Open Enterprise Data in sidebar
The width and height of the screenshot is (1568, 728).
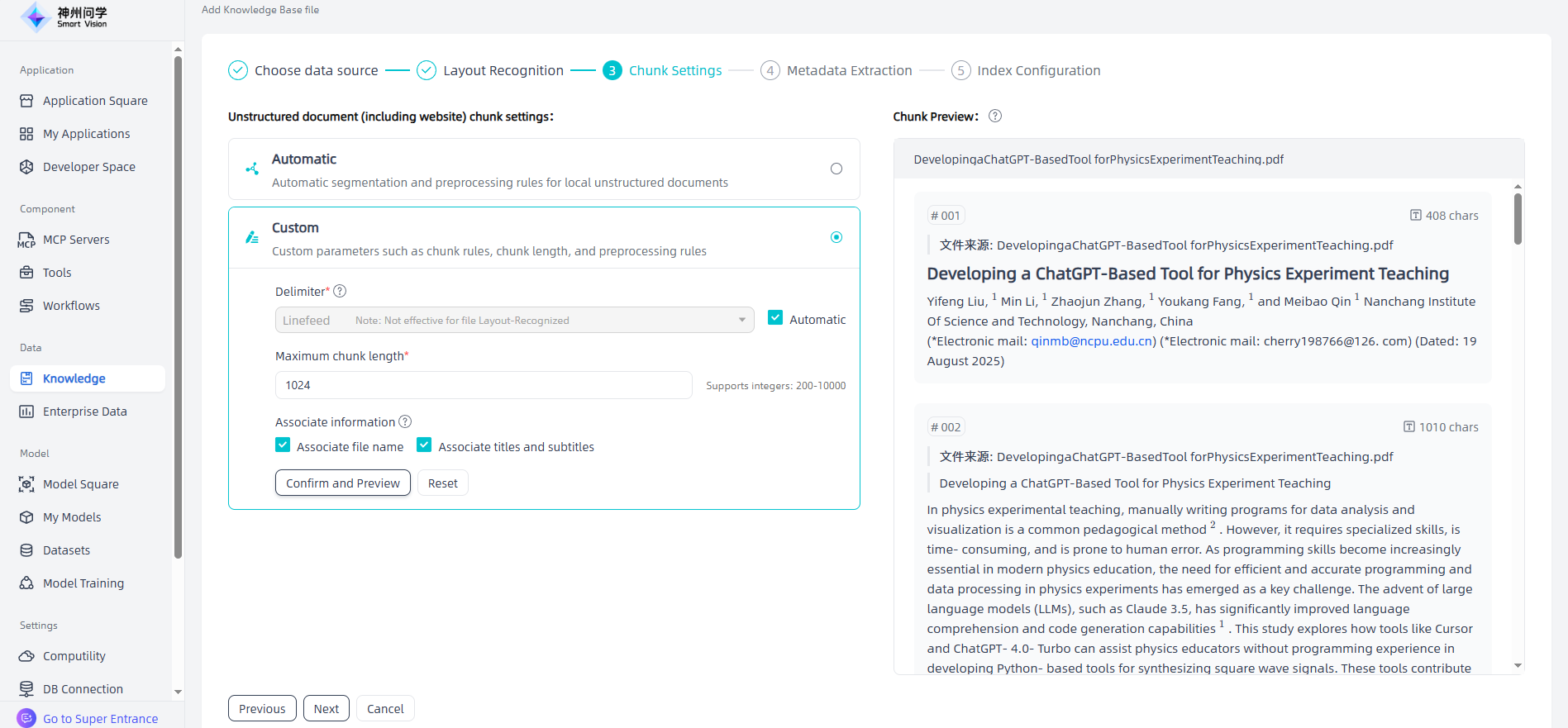[x=84, y=412]
